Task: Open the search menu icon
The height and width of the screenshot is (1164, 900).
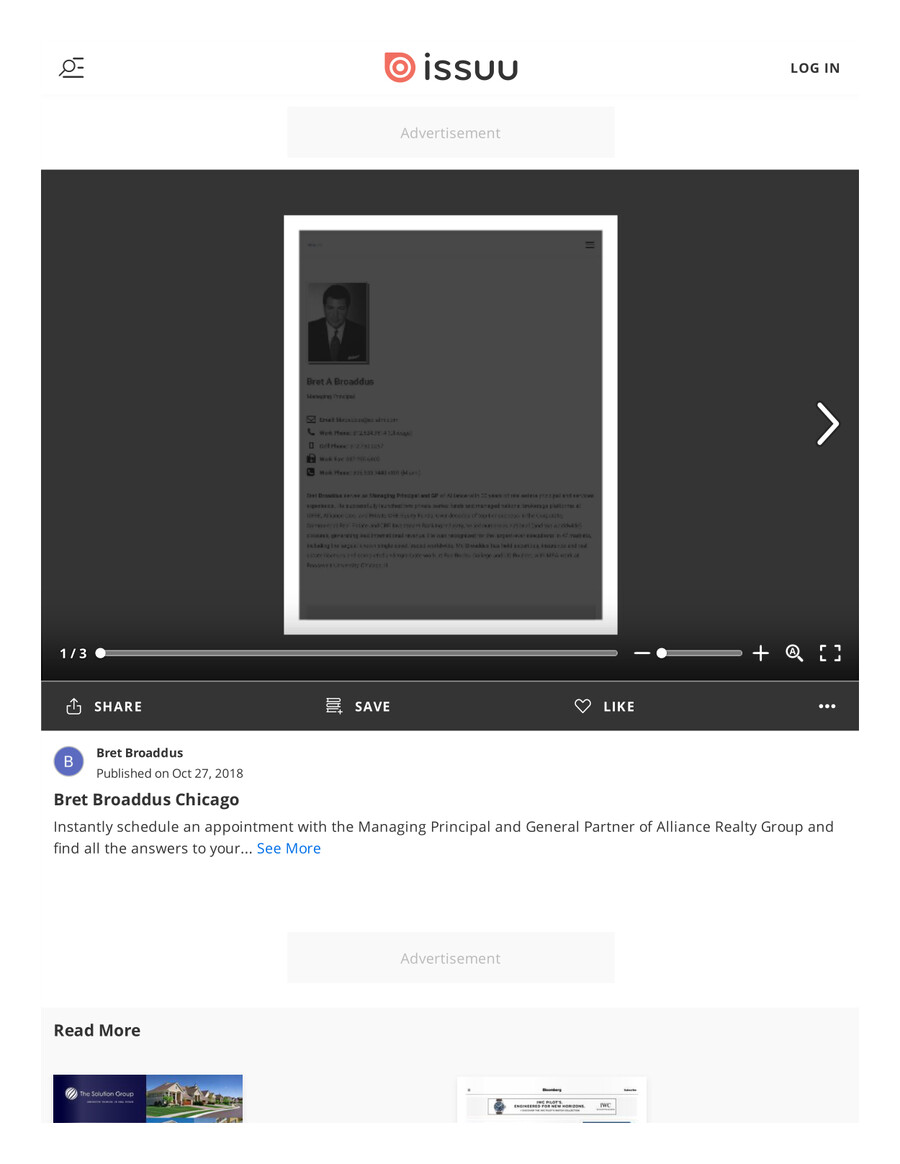Action: (x=71, y=68)
